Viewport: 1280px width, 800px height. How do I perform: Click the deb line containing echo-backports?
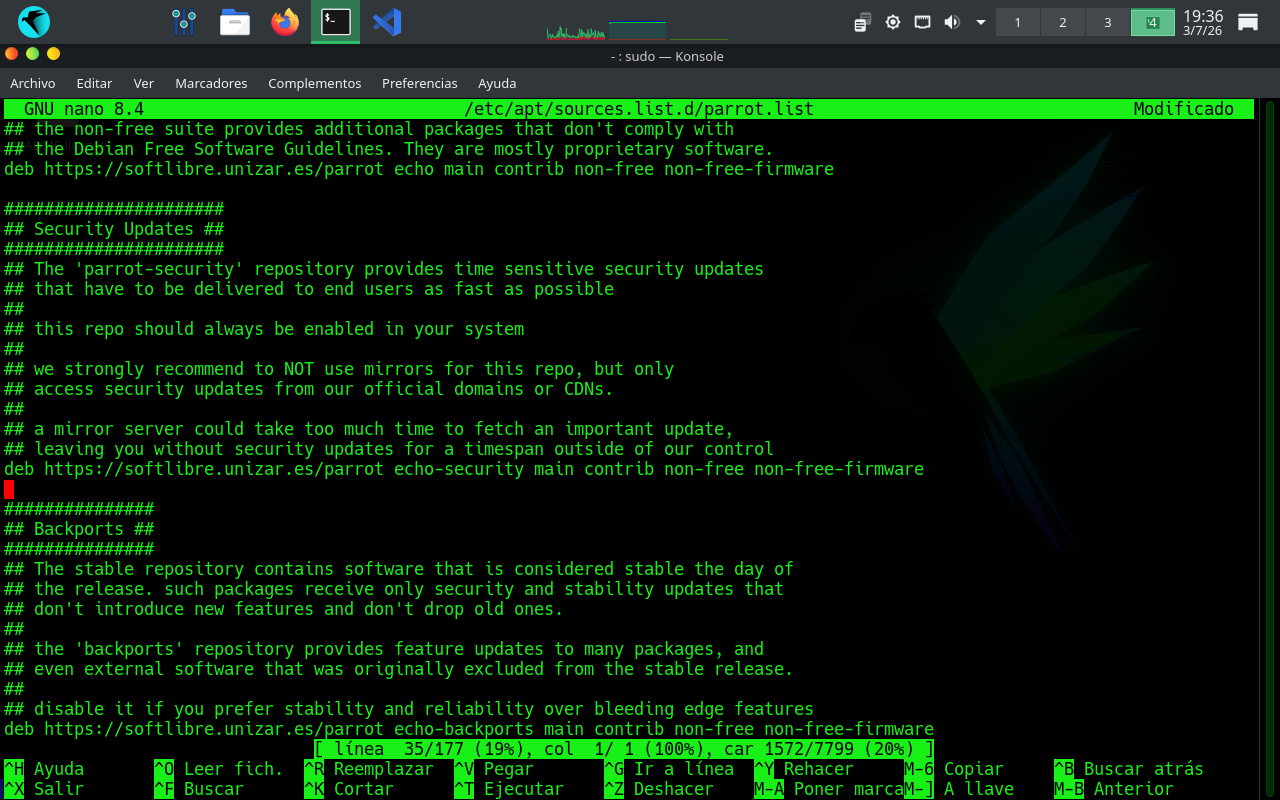[x=469, y=729]
